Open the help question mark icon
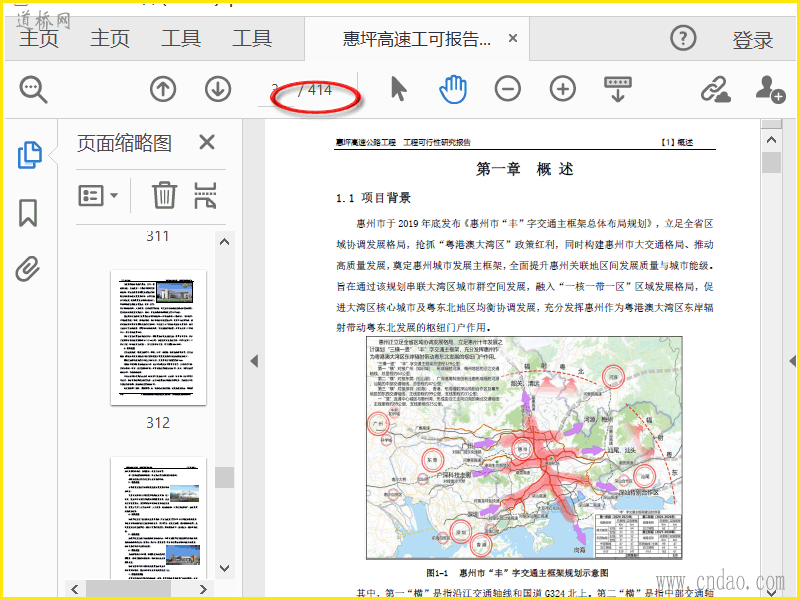 click(x=683, y=38)
